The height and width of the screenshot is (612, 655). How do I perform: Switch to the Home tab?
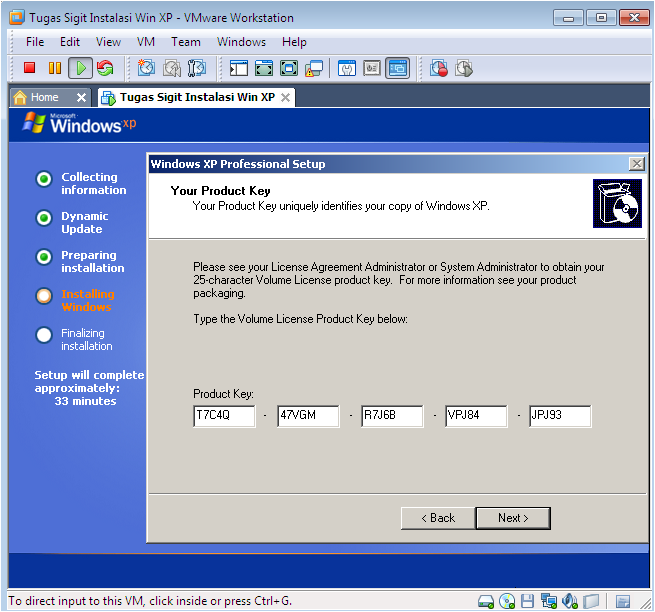pyautogui.click(x=50, y=97)
